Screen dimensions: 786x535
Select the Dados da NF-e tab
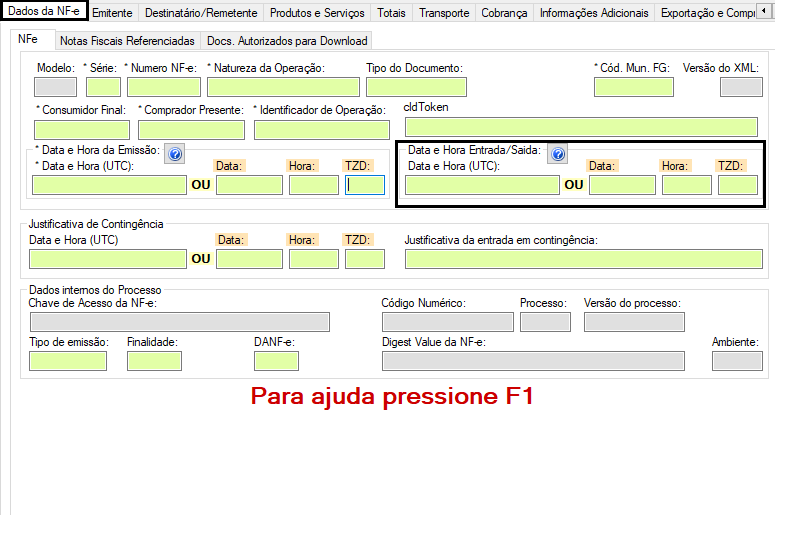44,11
